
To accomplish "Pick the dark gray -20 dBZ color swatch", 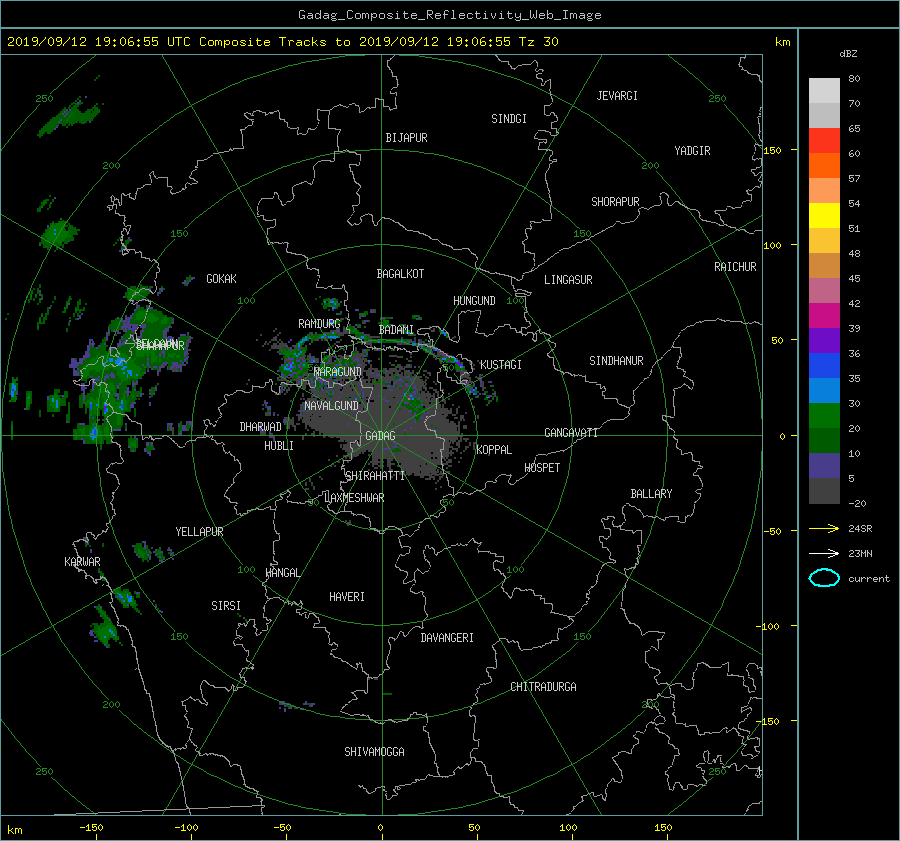I will (x=824, y=491).
